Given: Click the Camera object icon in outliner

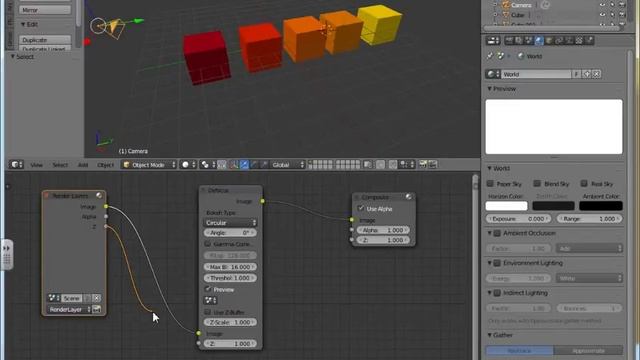Looking at the screenshot, I should click(x=506, y=5).
